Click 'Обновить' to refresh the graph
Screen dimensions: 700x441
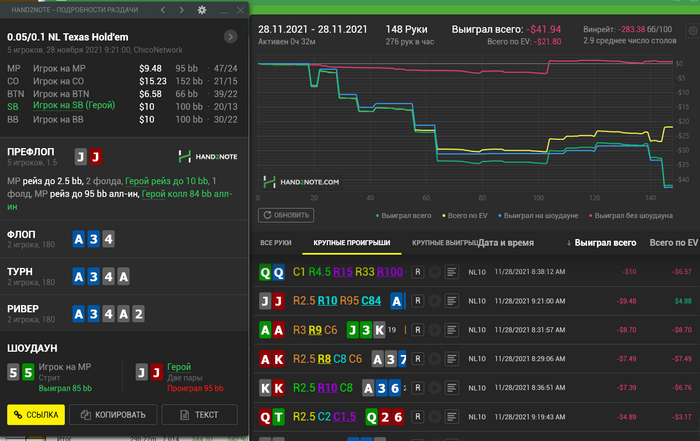point(285,215)
